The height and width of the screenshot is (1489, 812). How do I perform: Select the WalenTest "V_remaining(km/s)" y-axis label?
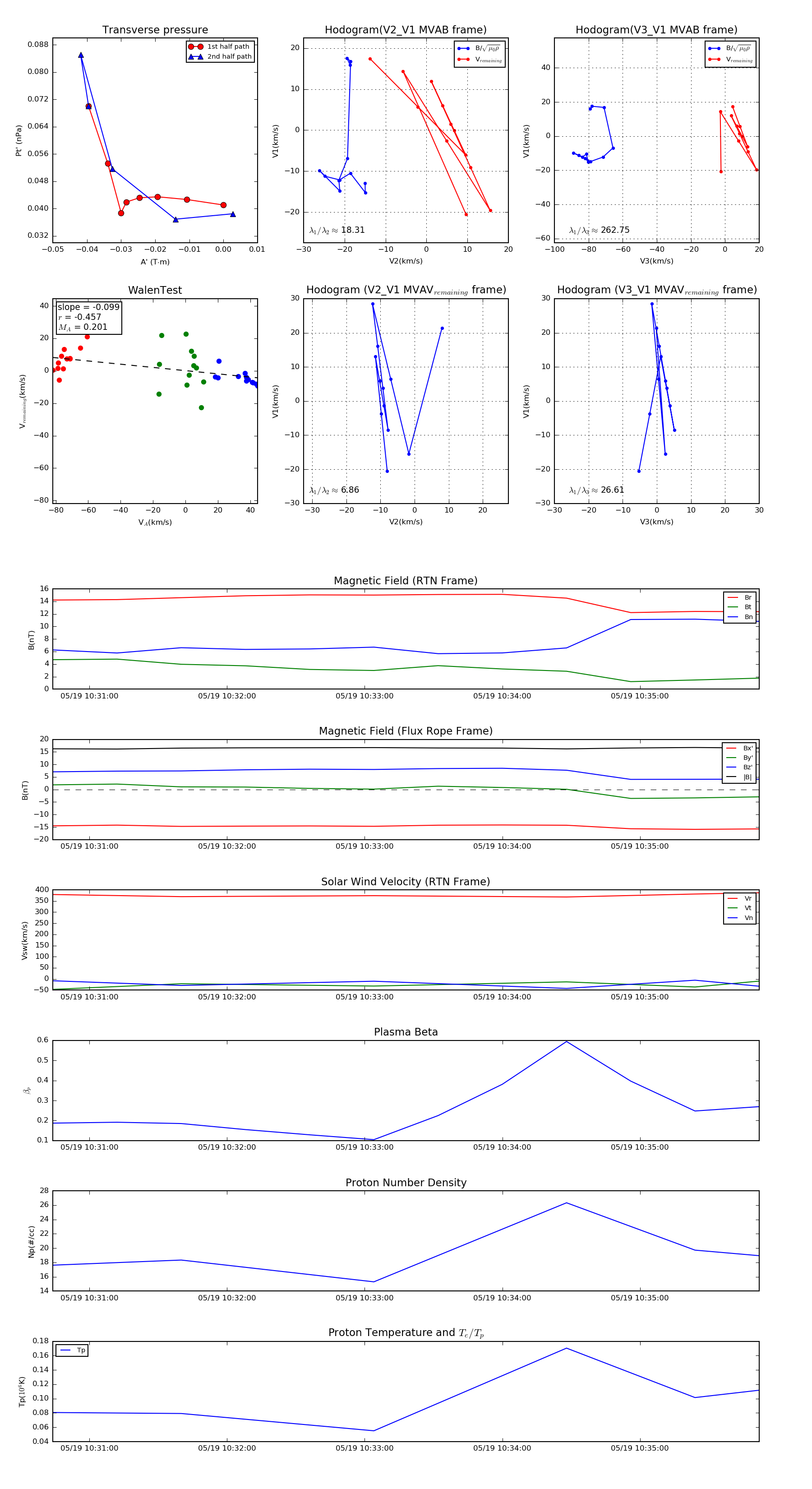tap(23, 401)
